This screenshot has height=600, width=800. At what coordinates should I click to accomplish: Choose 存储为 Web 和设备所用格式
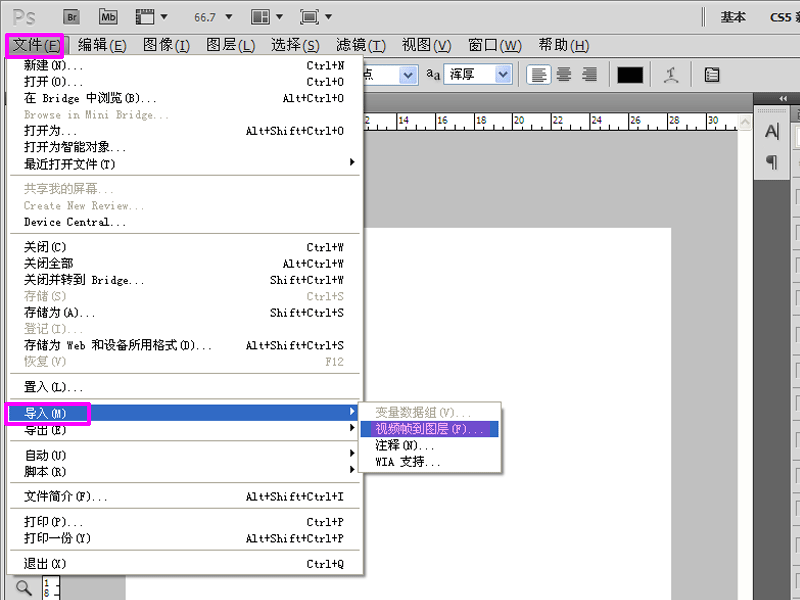(x=185, y=345)
